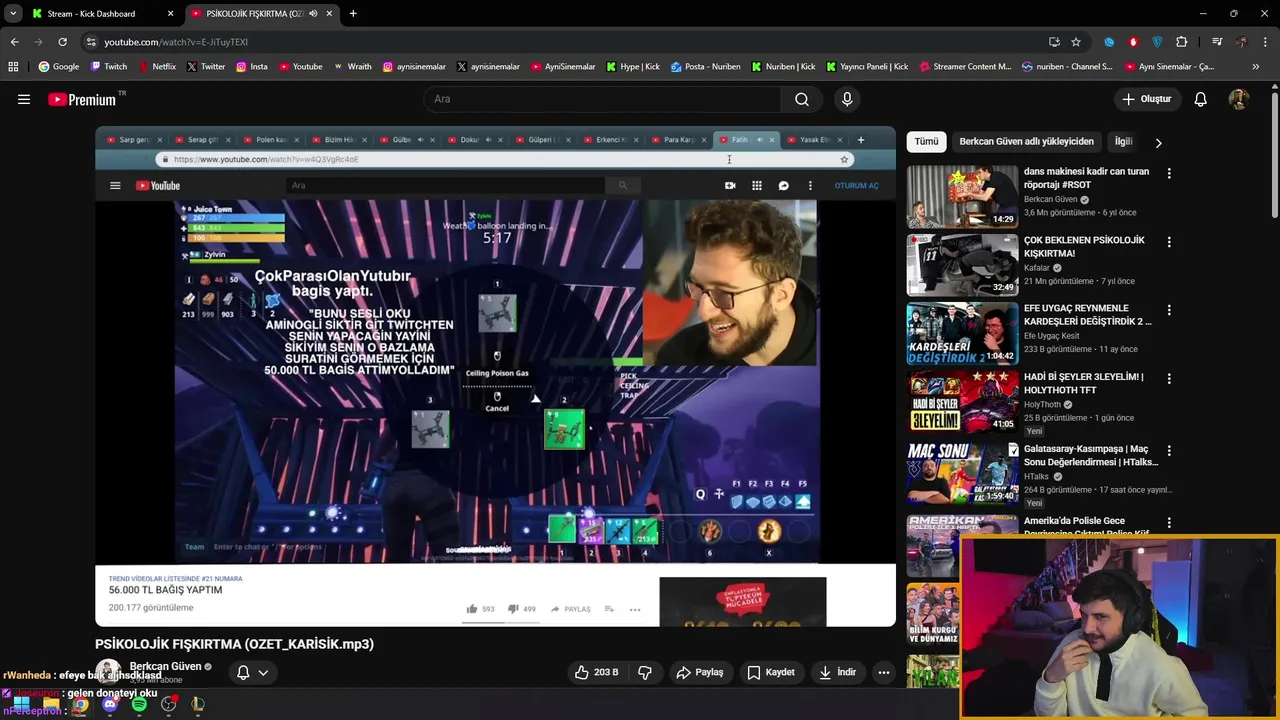Open the Twitch bookmark
This screenshot has width=1280, height=720.
point(109,67)
